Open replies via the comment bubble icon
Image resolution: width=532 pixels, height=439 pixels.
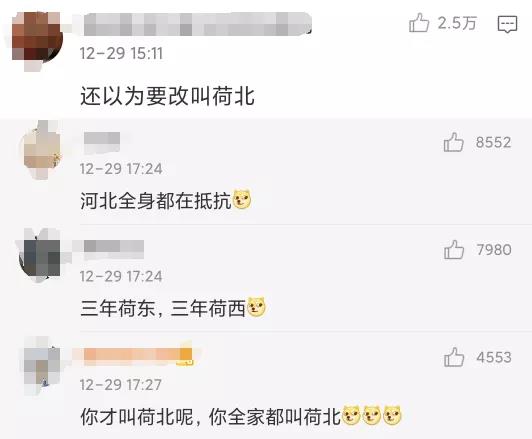coord(507,24)
